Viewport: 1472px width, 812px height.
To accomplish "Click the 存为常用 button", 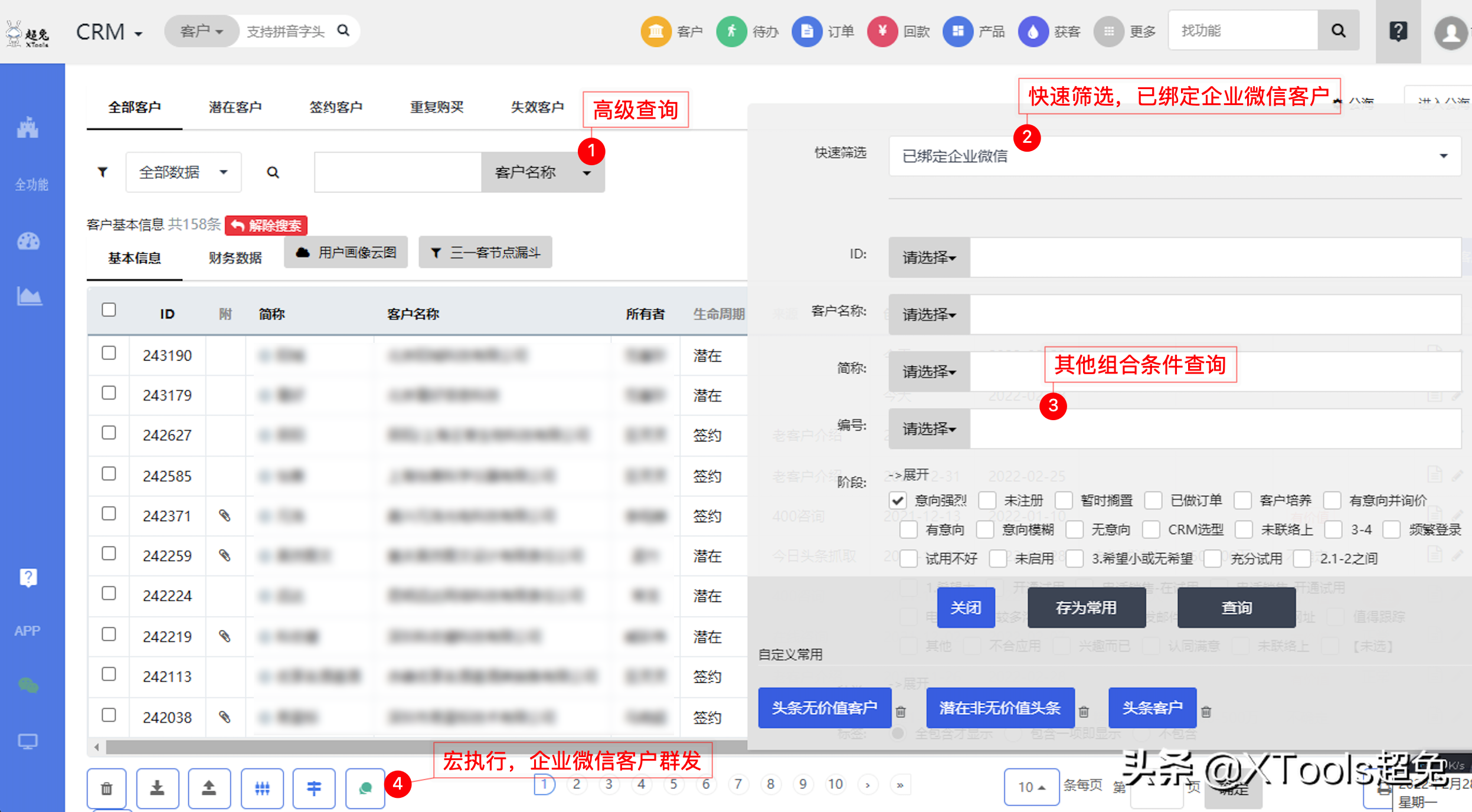I will pos(1086,608).
